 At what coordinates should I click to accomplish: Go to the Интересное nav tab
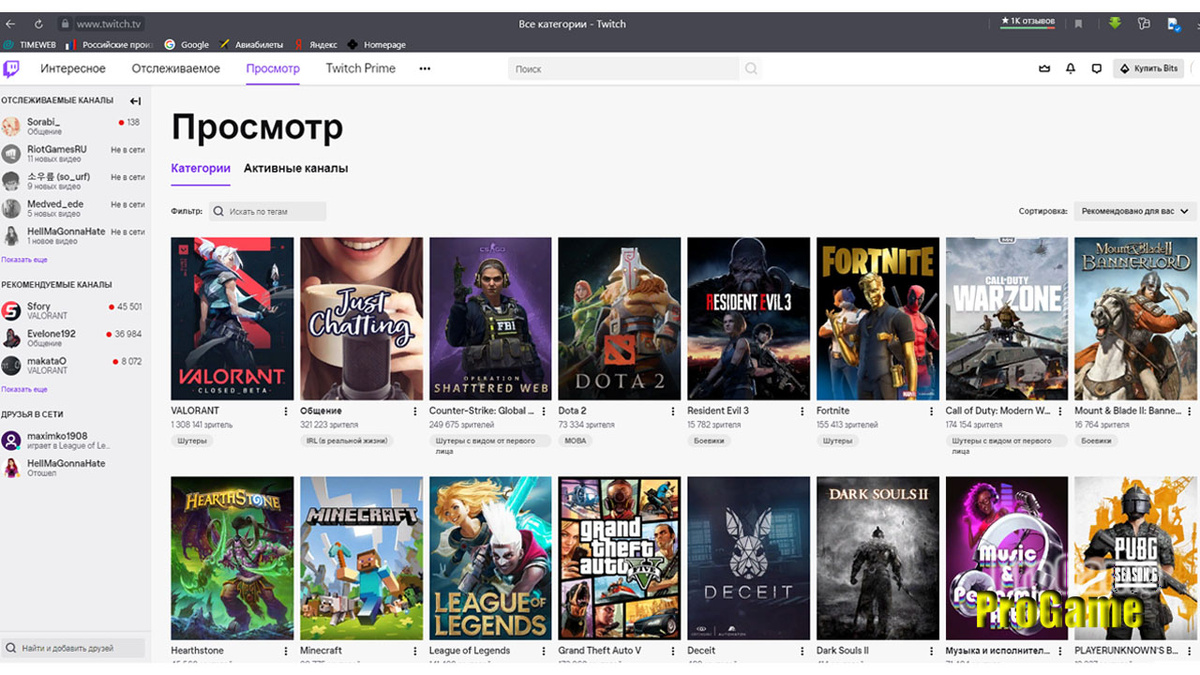[x=73, y=69]
